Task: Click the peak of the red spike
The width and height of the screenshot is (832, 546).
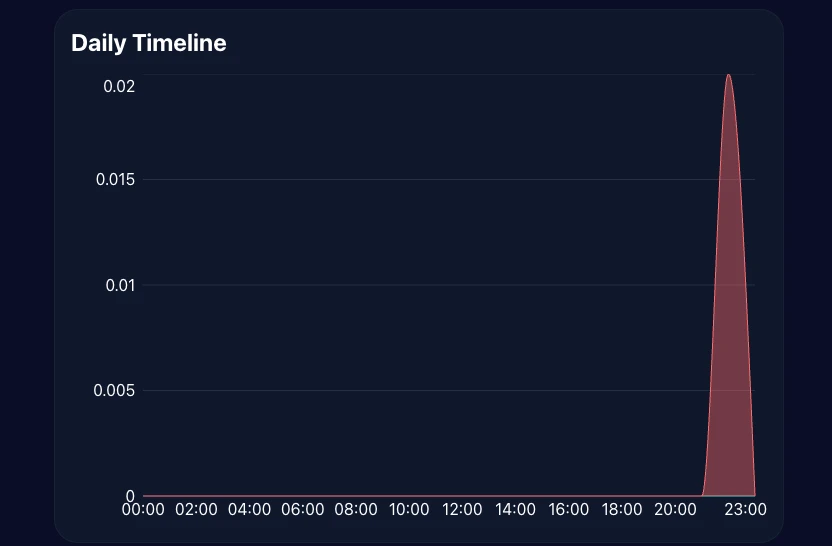Action: (x=728, y=76)
